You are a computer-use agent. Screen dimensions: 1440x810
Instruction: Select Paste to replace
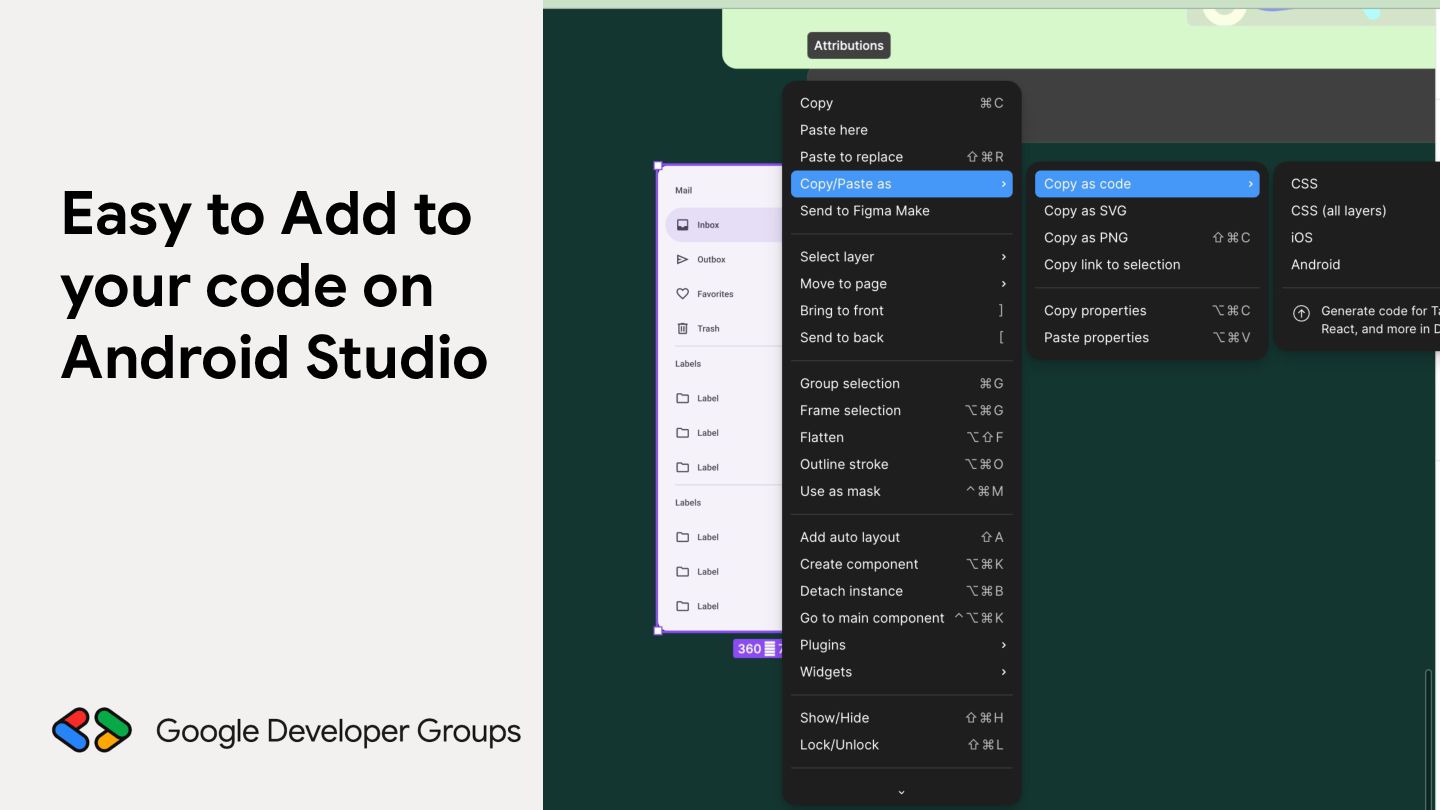pyautogui.click(x=901, y=157)
